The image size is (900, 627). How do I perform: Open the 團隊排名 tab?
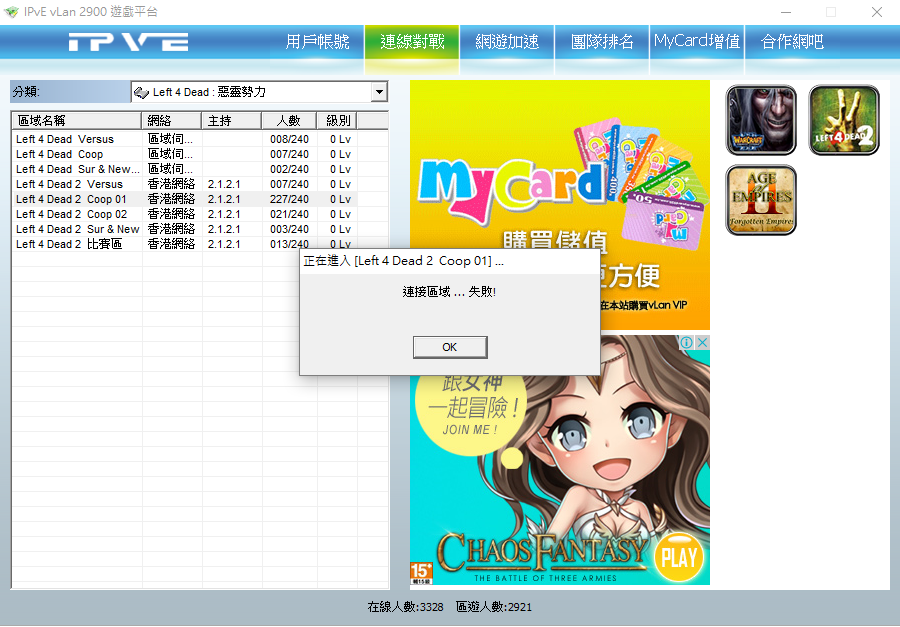pos(602,42)
